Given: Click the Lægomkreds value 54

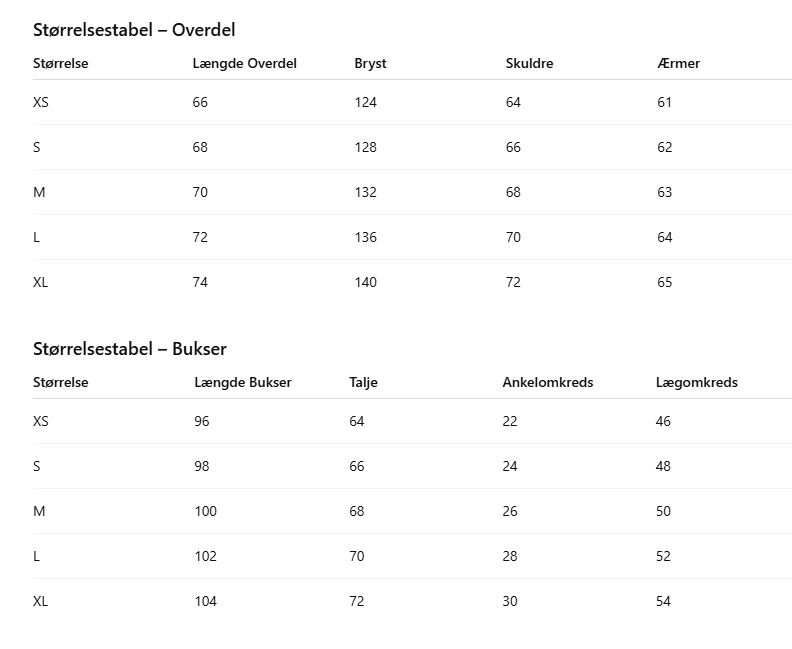Looking at the screenshot, I should [x=664, y=602].
